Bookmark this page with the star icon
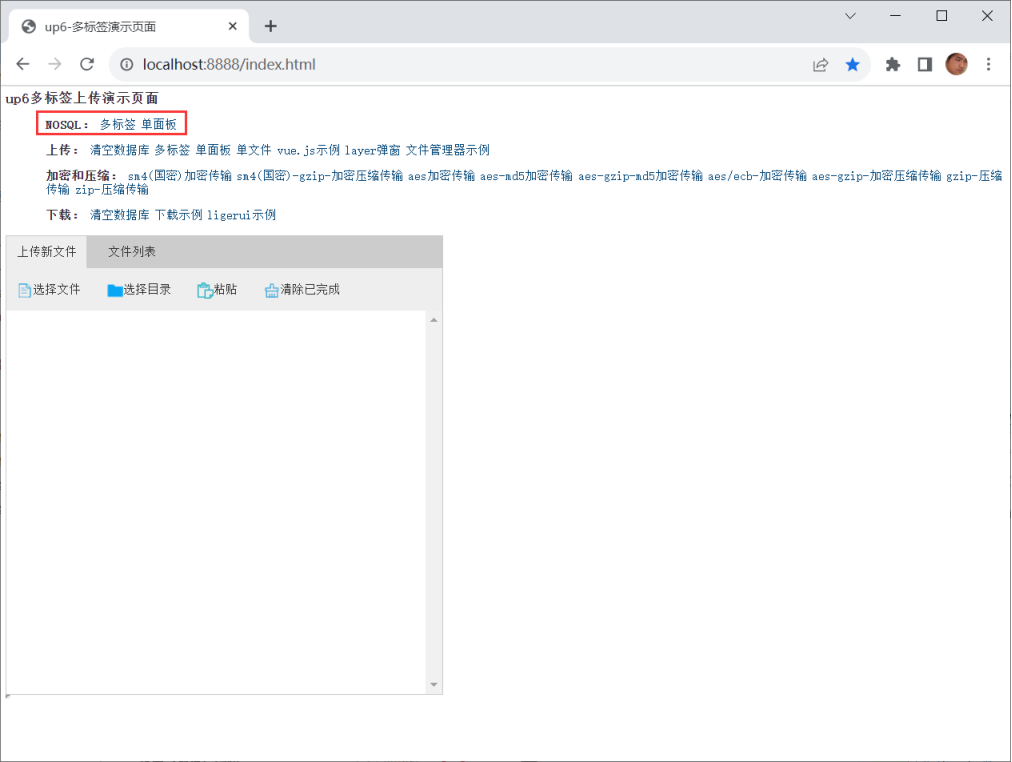 coord(852,64)
